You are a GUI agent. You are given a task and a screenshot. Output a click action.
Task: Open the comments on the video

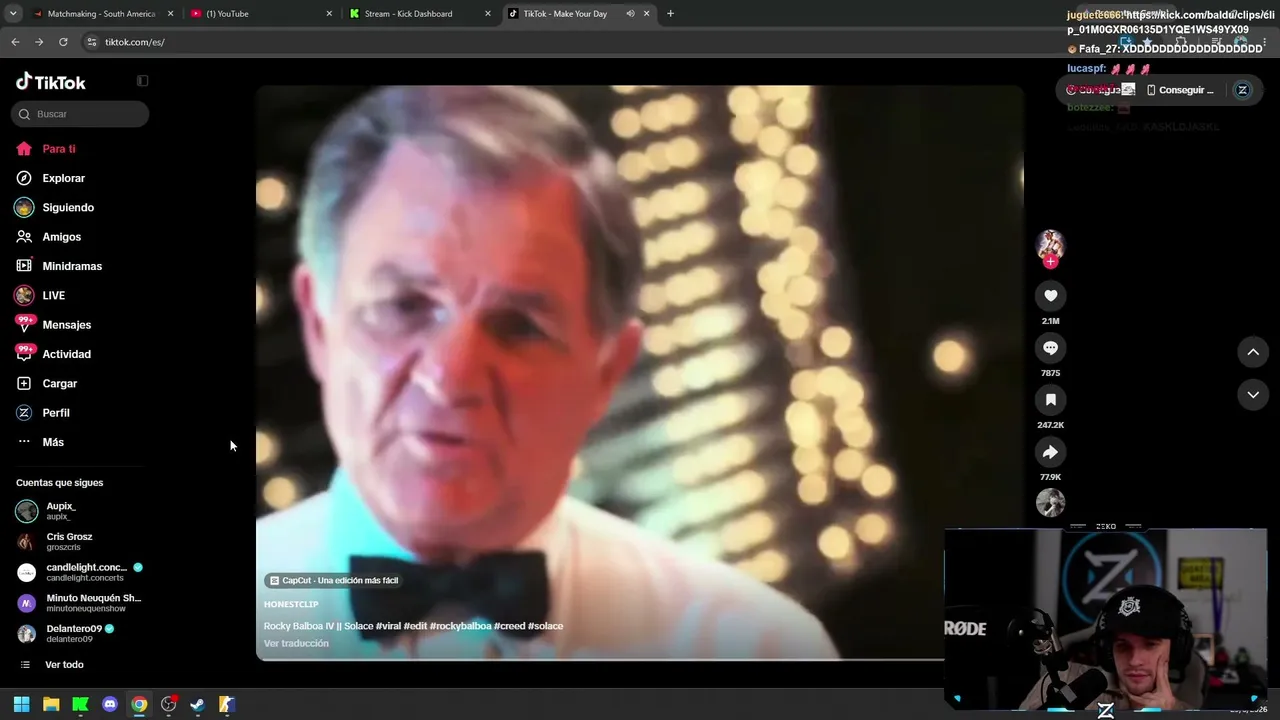coord(1050,348)
